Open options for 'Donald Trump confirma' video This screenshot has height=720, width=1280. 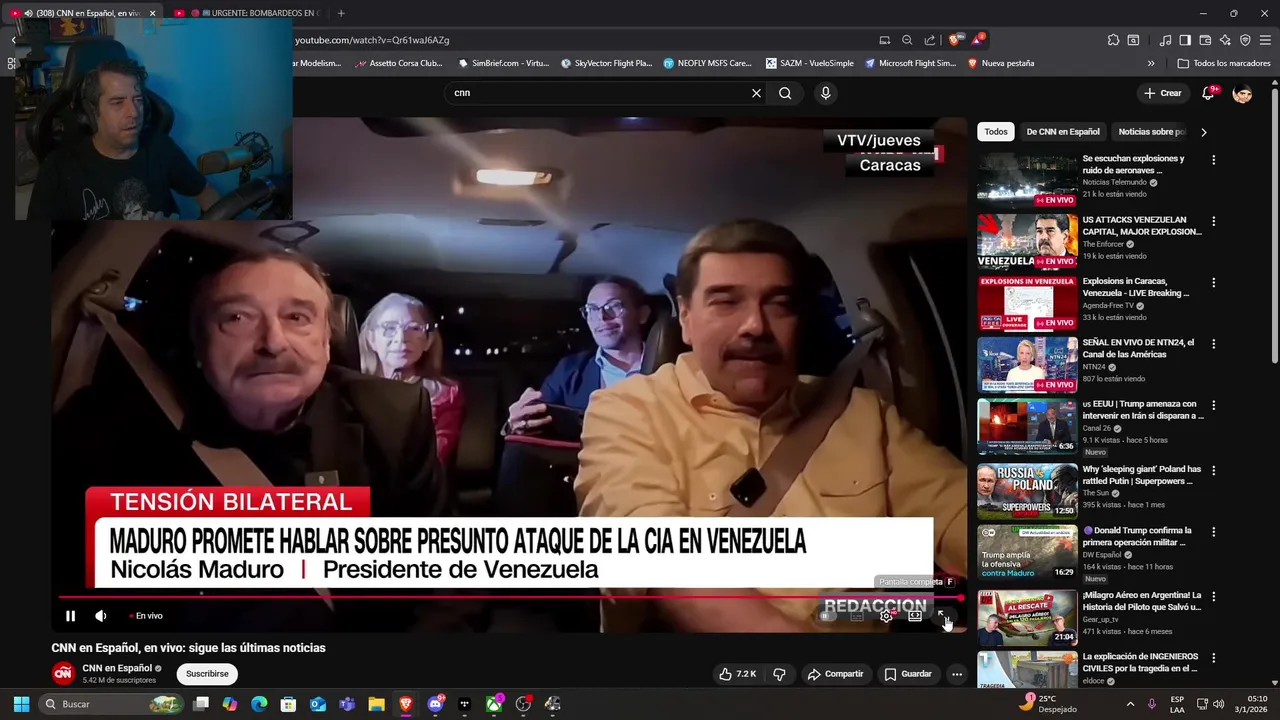point(1214,532)
